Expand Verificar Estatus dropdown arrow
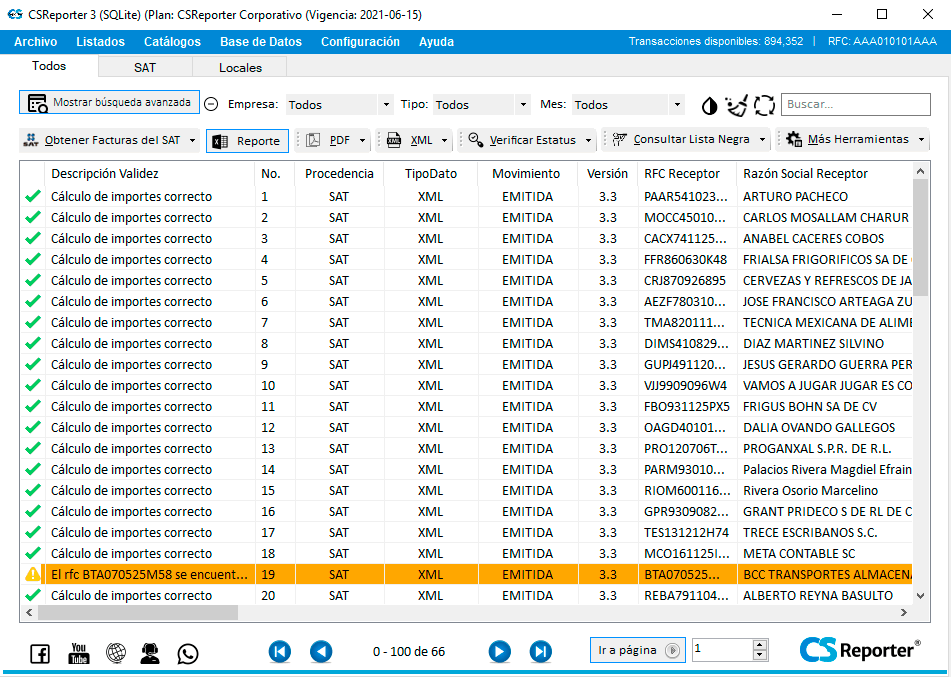The width and height of the screenshot is (951, 677). [x=588, y=140]
